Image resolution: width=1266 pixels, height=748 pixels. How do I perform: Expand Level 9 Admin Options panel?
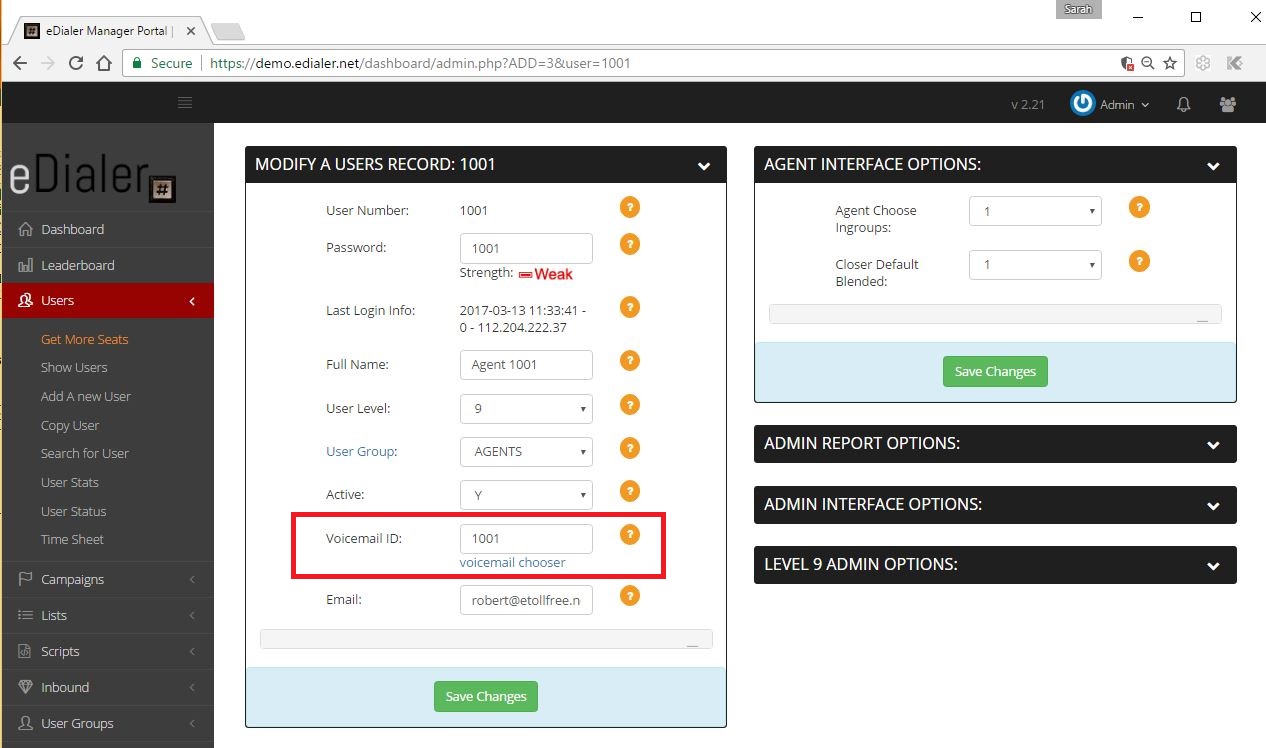coord(995,565)
